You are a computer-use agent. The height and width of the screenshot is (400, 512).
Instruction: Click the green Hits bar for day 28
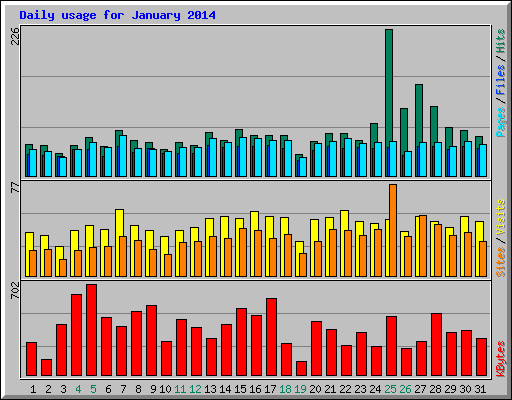pyautogui.click(x=434, y=124)
